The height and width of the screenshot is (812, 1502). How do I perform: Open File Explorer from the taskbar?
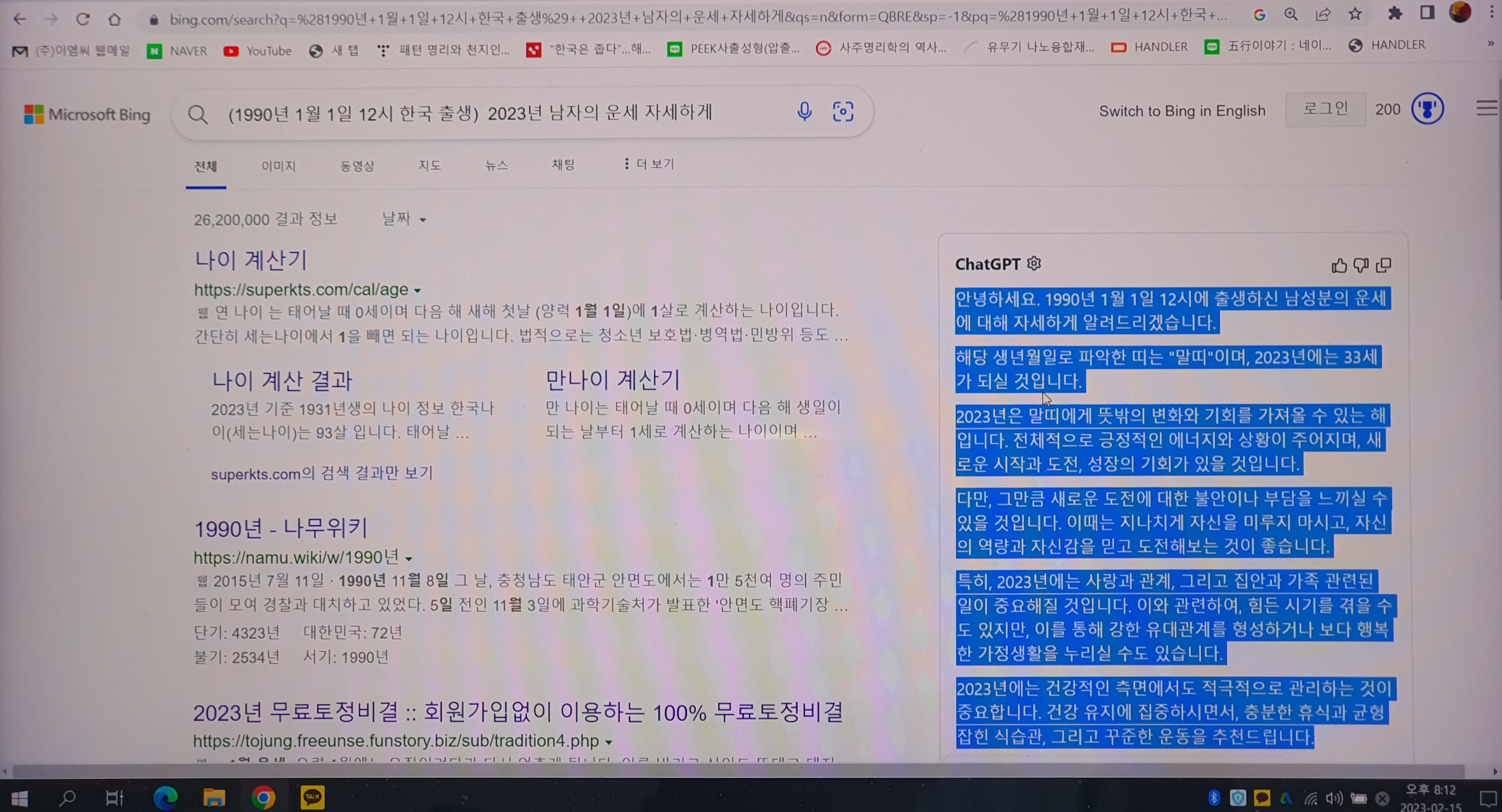[x=214, y=798]
